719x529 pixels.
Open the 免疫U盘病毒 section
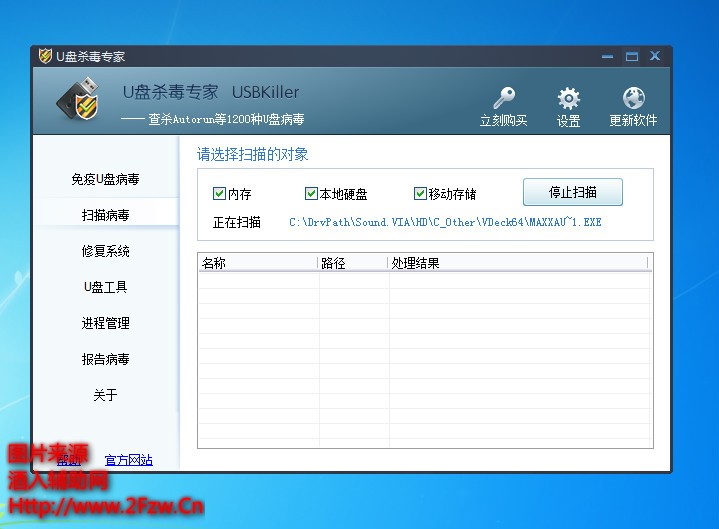(105, 179)
